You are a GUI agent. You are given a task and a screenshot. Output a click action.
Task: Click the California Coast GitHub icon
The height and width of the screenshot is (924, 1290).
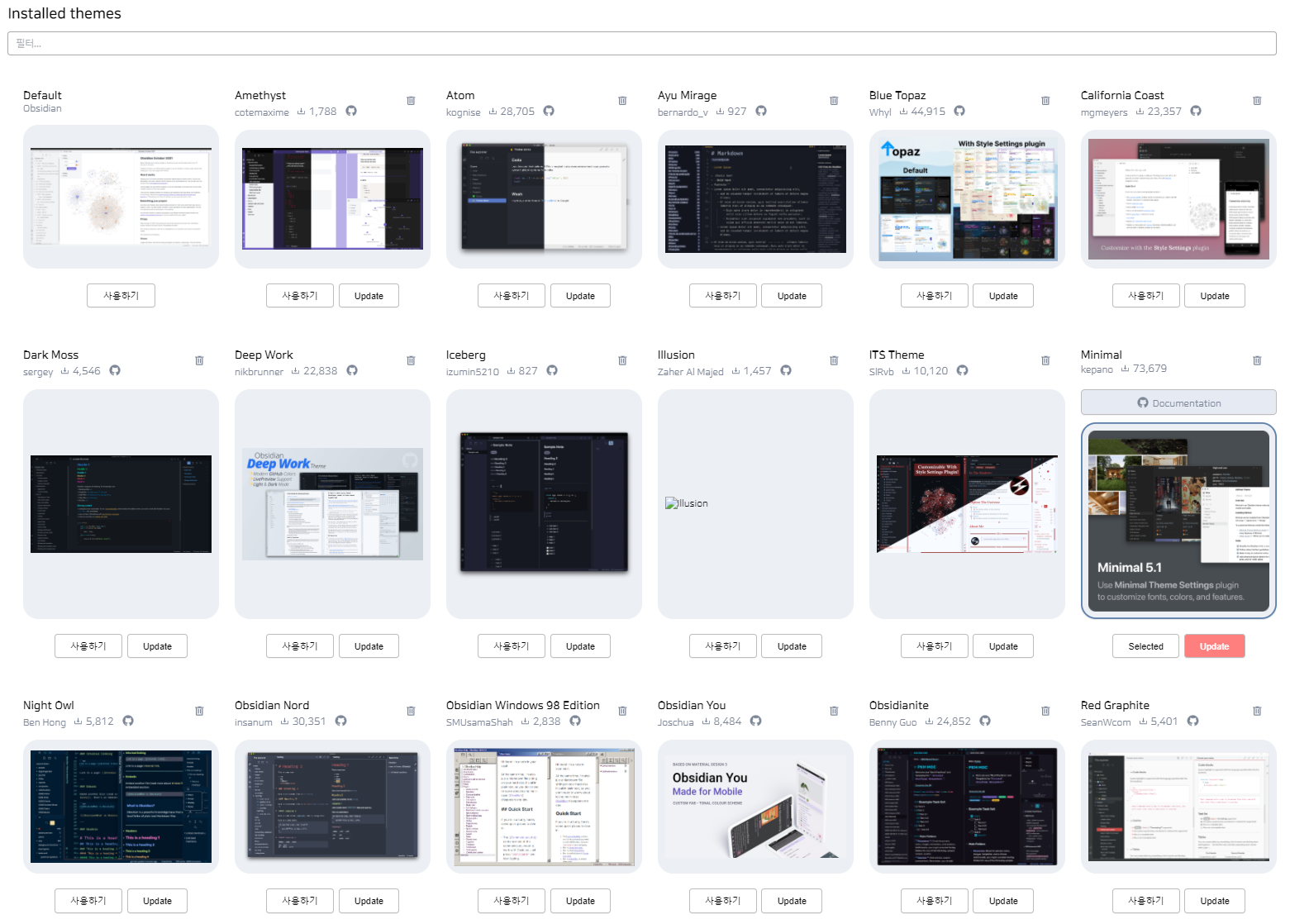(x=1196, y=111)
